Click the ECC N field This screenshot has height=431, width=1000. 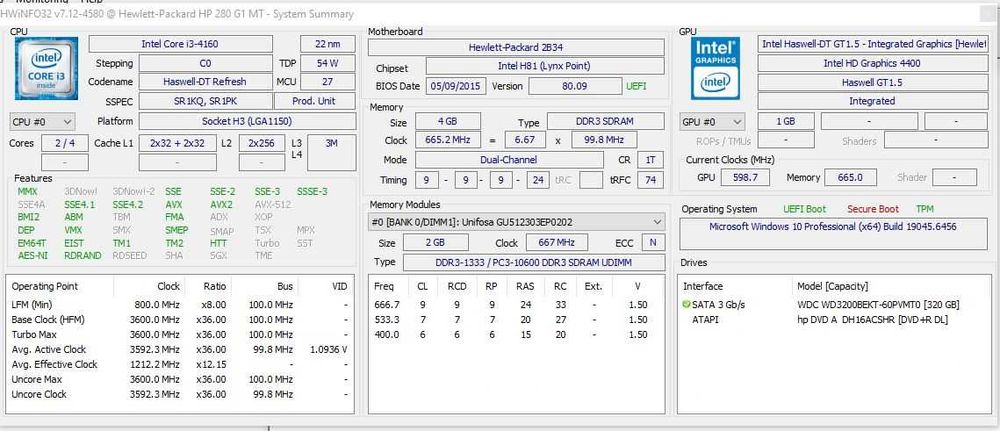(652, 243)
